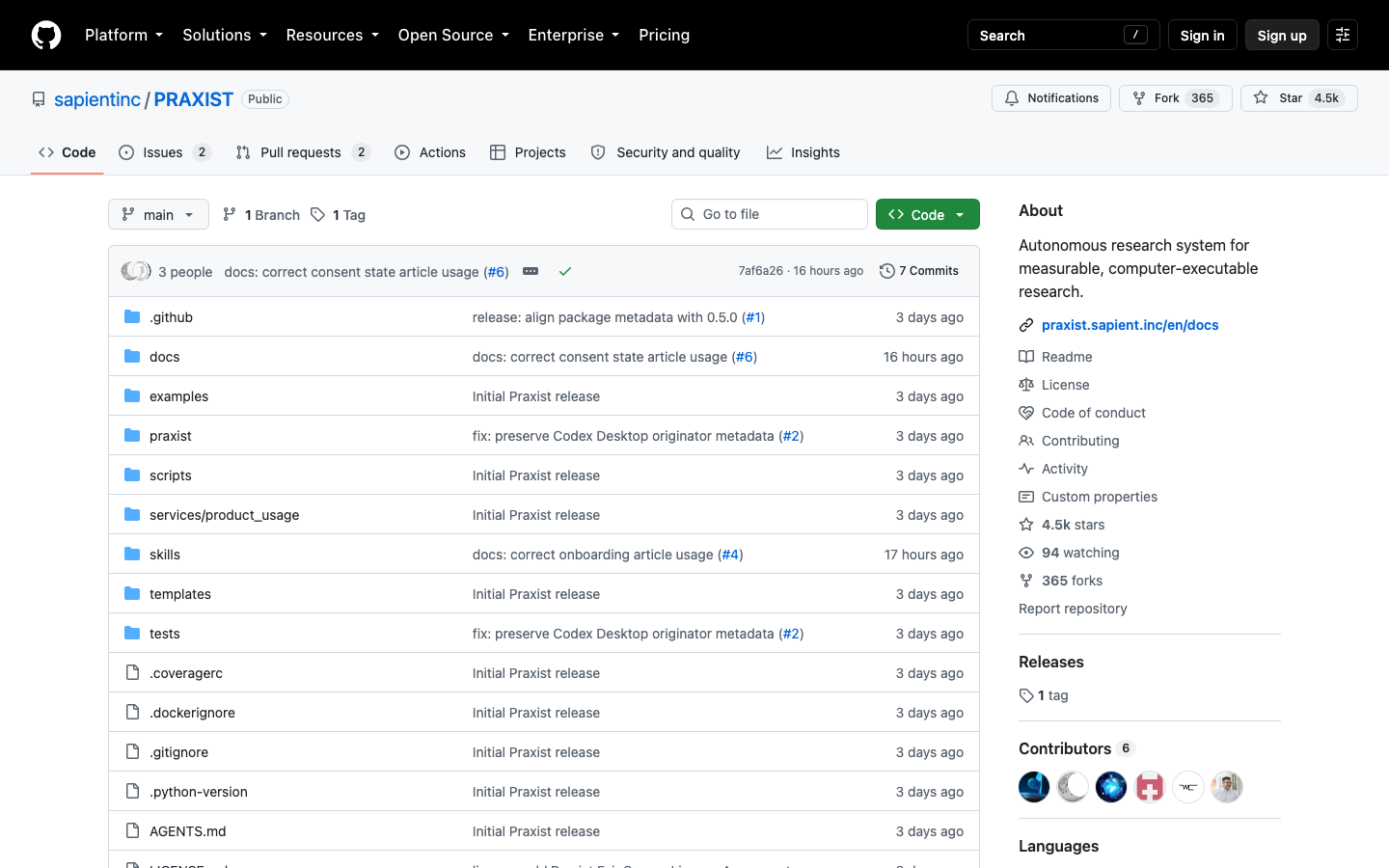This screenshot has height=868, width=1389.
Task: Open the templates folder
Action: [180, 594]
